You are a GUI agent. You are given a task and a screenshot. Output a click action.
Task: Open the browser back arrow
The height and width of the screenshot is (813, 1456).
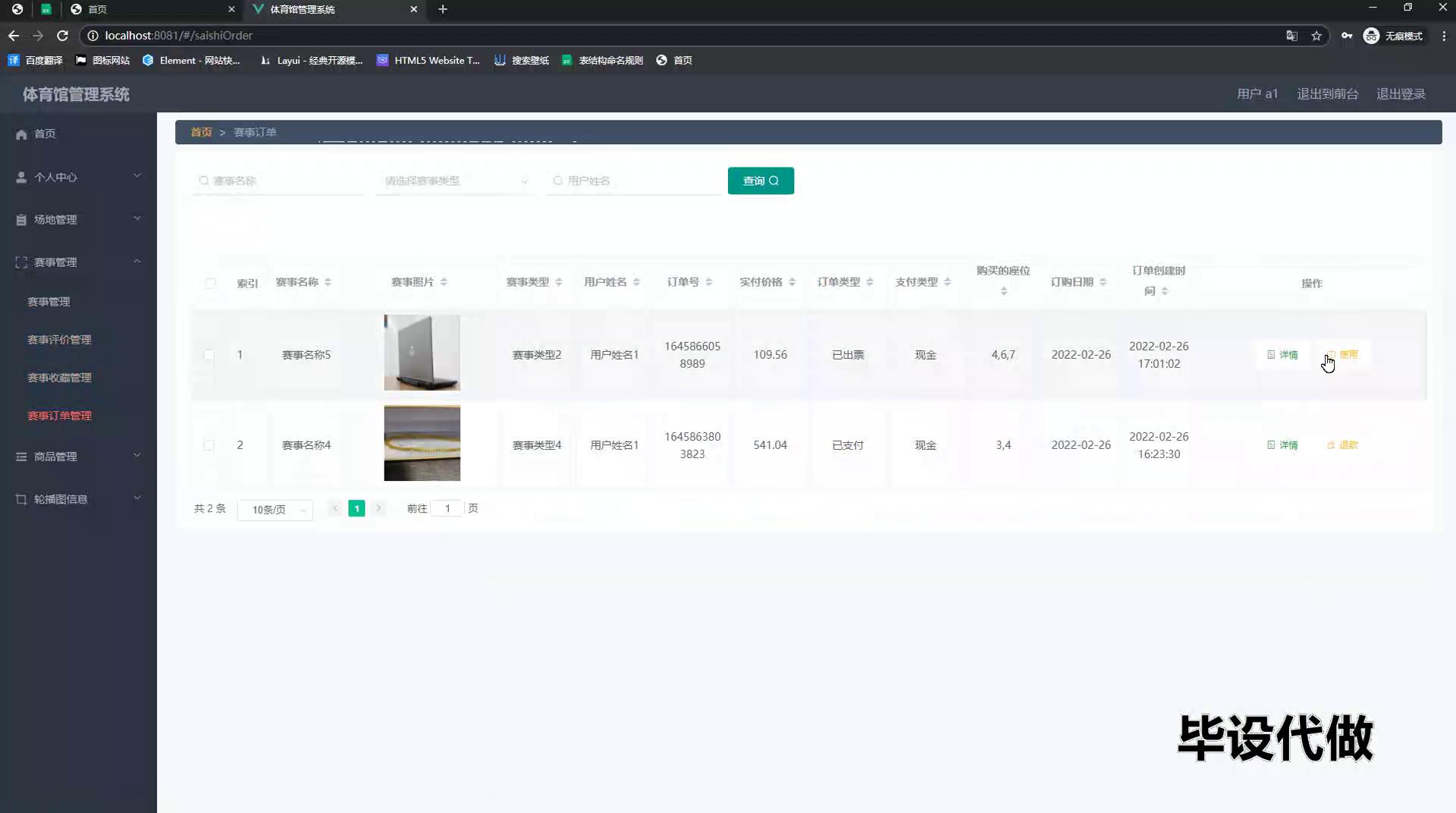click(x=14, y=36)
